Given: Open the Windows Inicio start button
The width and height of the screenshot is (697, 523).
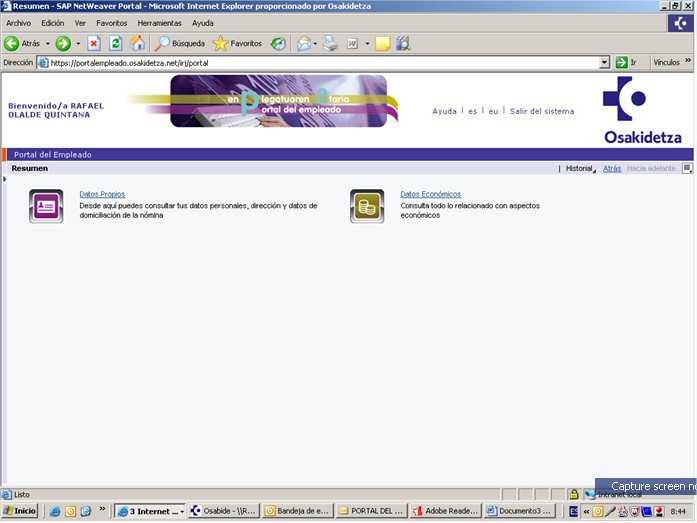Looking at the screenshot, I should tap(20, 511).
